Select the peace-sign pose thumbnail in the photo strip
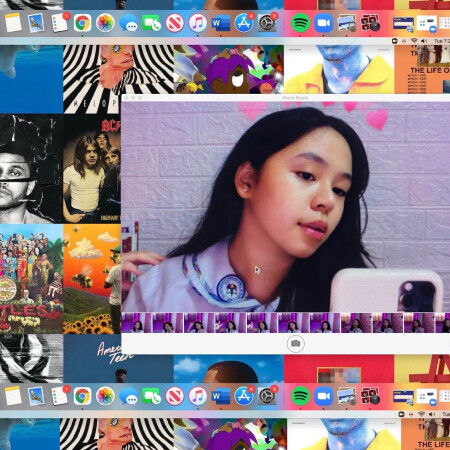Screen dimensions: 450x450 tap(231, 323)
